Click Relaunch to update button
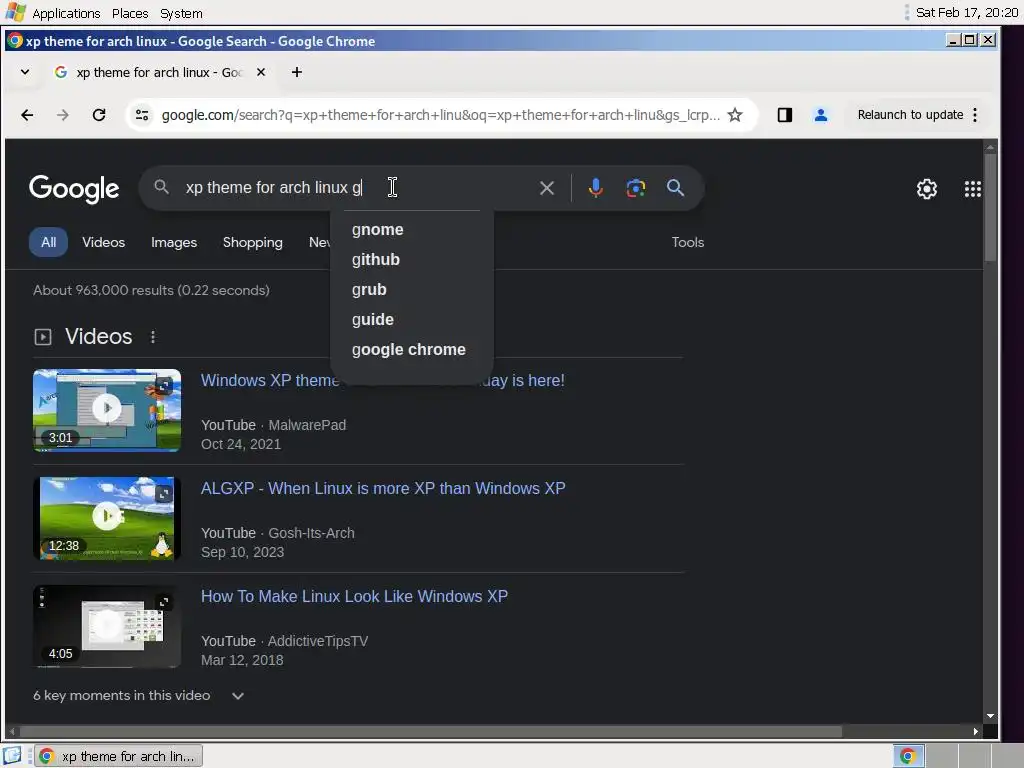Viewport: 1024px width, 768px height. pyautogui.click(x=910, y=115)
